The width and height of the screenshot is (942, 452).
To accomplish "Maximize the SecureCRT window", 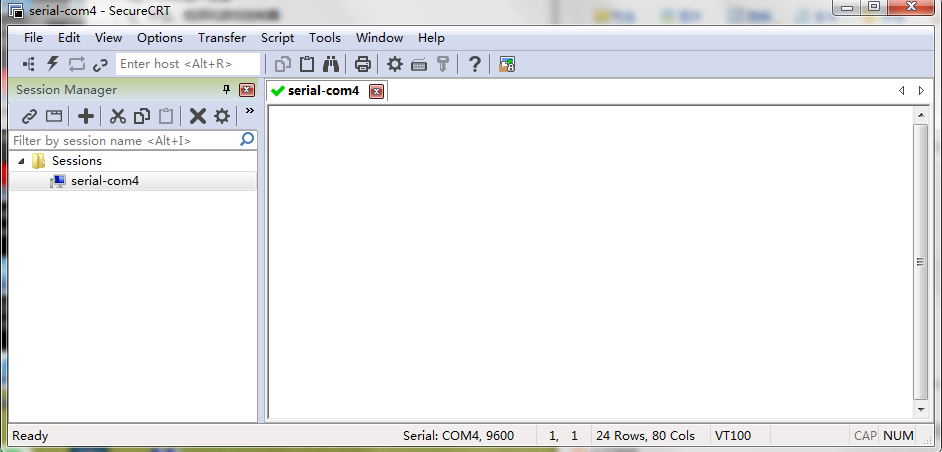I will (x=874, y=7).
